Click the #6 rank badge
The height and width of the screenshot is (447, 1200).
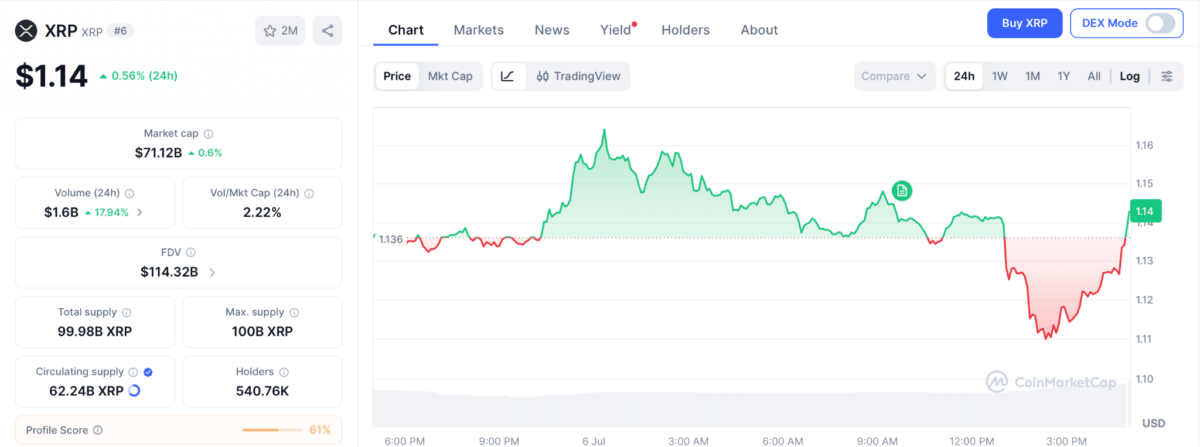point(118,31)
